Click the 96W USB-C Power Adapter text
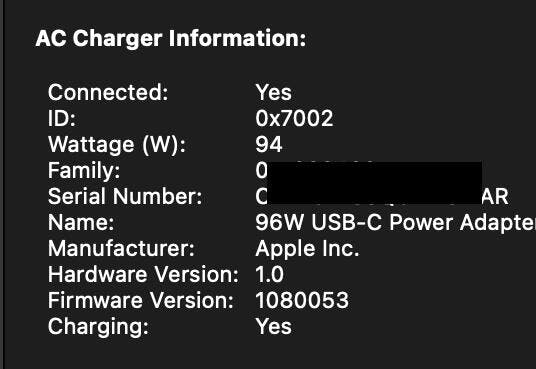 (x=396, y=223)
